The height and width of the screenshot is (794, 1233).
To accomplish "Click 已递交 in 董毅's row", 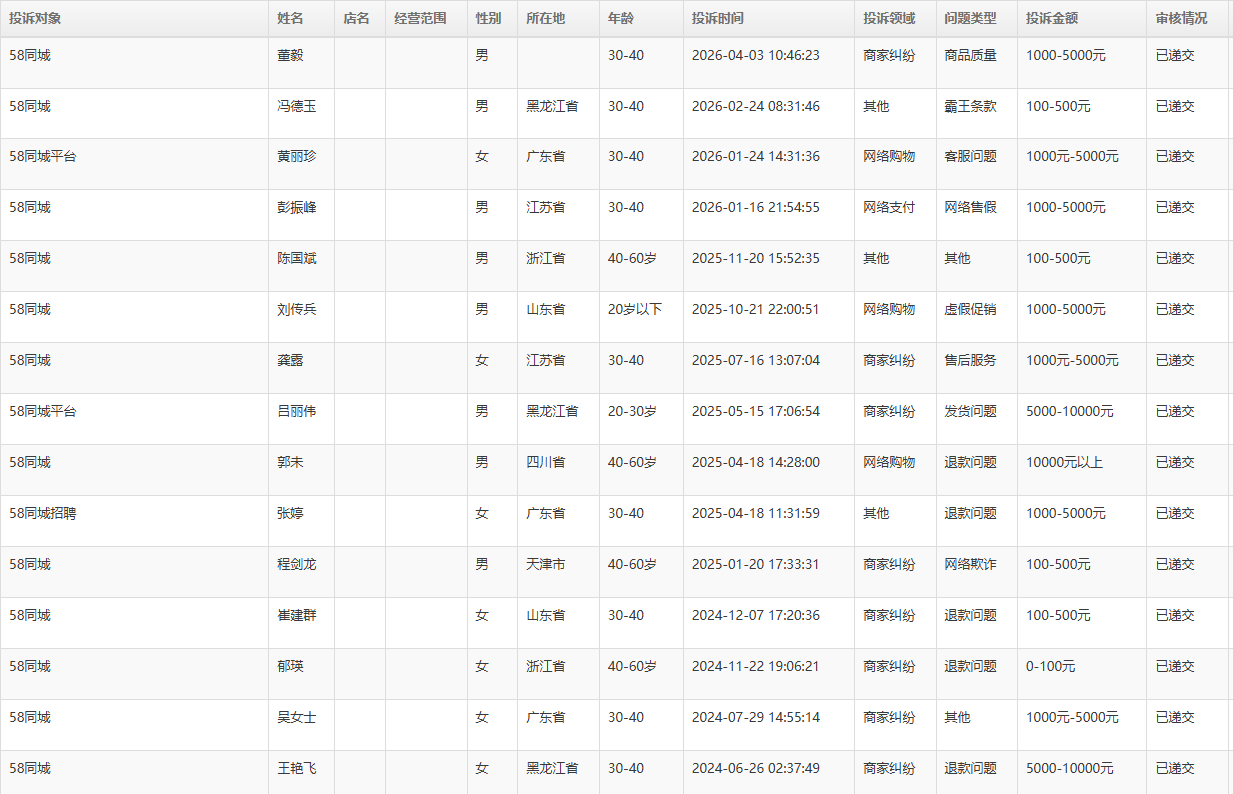I will tap(1175, 55).
